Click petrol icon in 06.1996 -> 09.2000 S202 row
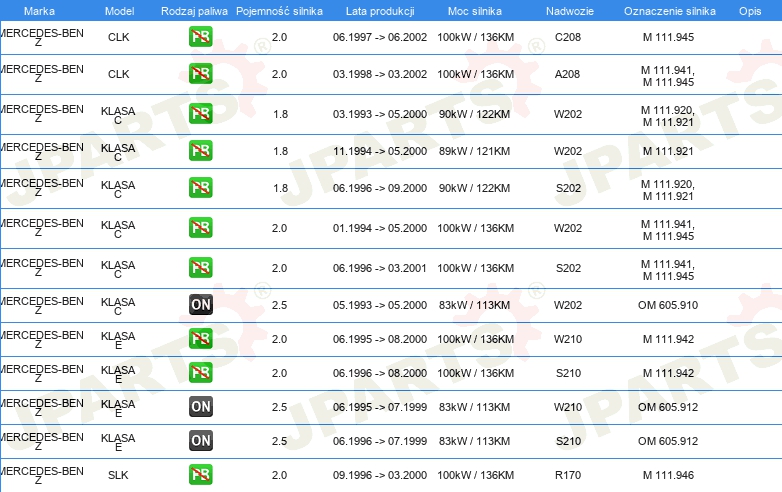This screenshot has width=782, height=492. (200, 187)
